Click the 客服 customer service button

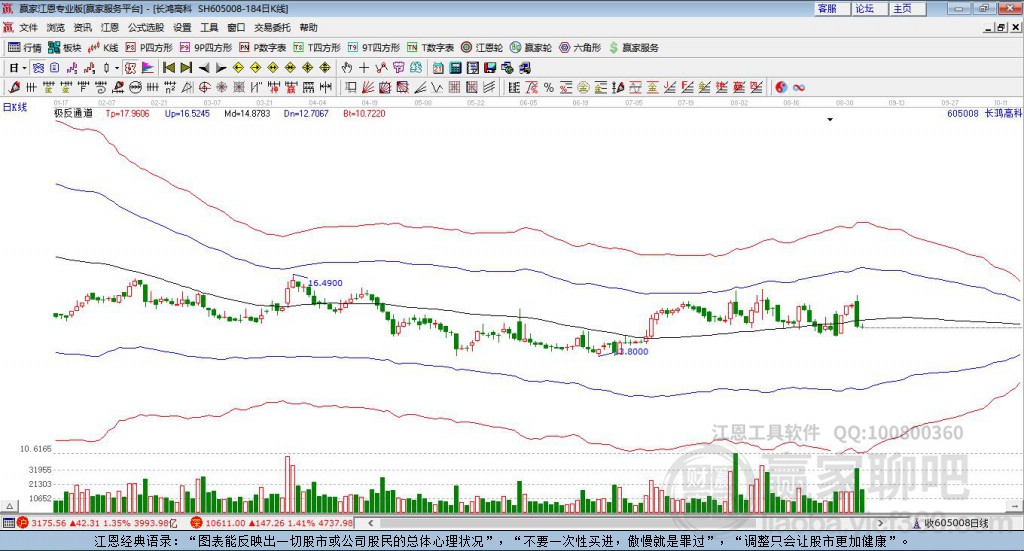[x=832, y=8]
